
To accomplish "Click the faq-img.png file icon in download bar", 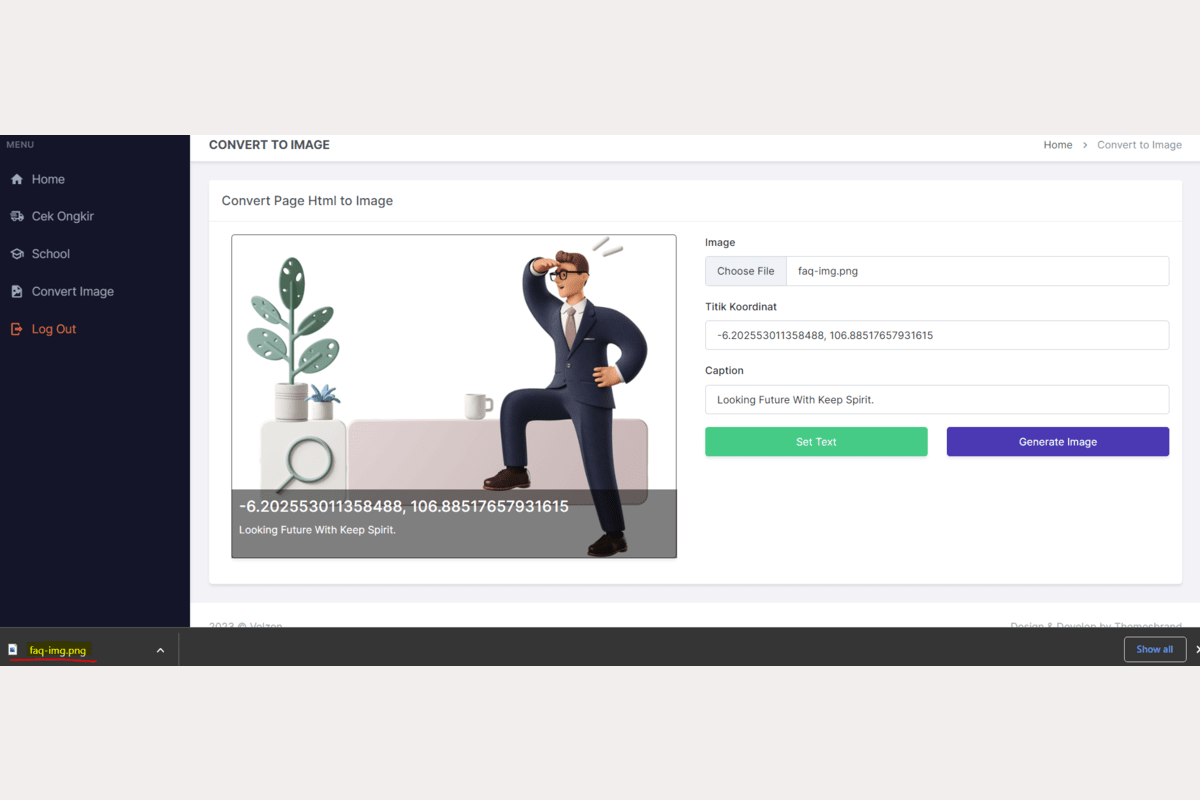I will (x=13, y=650).
